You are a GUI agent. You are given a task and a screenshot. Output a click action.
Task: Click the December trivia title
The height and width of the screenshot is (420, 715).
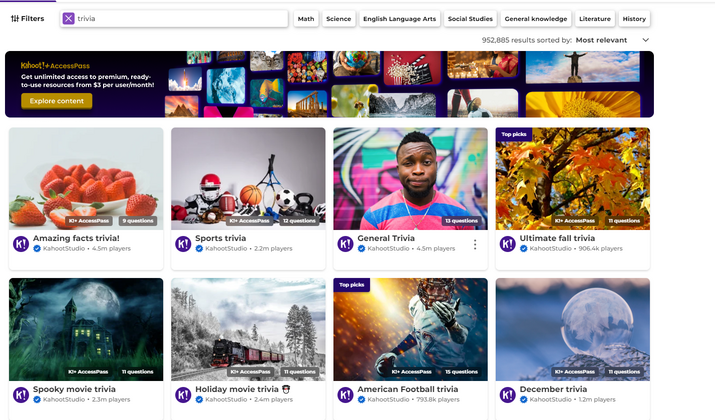[x=553, y=389]
